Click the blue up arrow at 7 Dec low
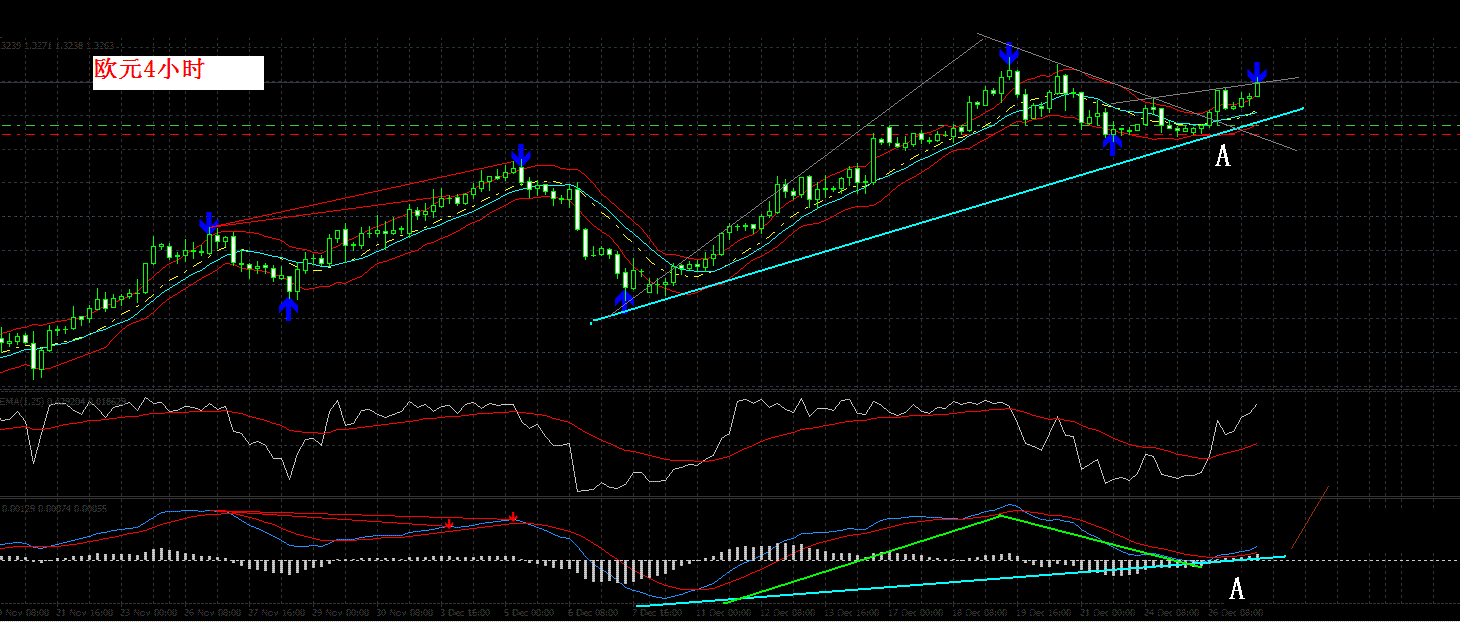The width and height of the screenshot is (1460, 622). pos(624,299)
